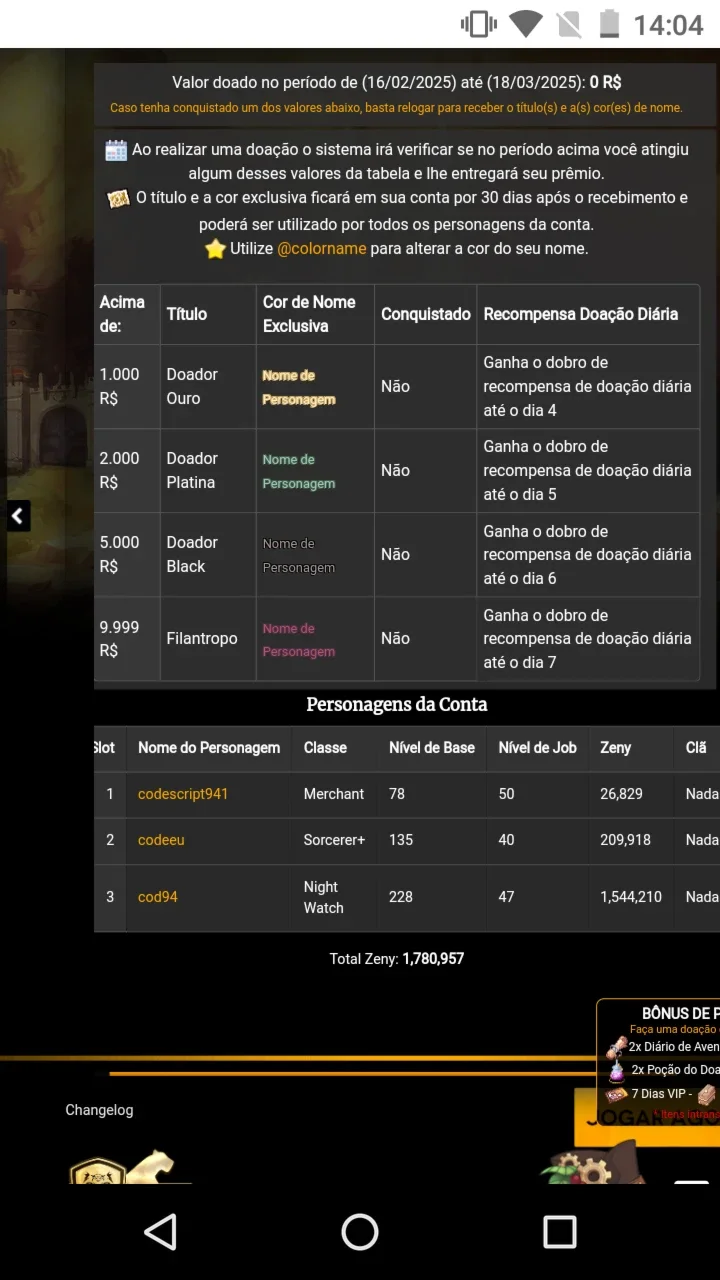This screenshot has width=720, height=1280.
Task: Click base level 228 for cod94
Action: [401, 897]
